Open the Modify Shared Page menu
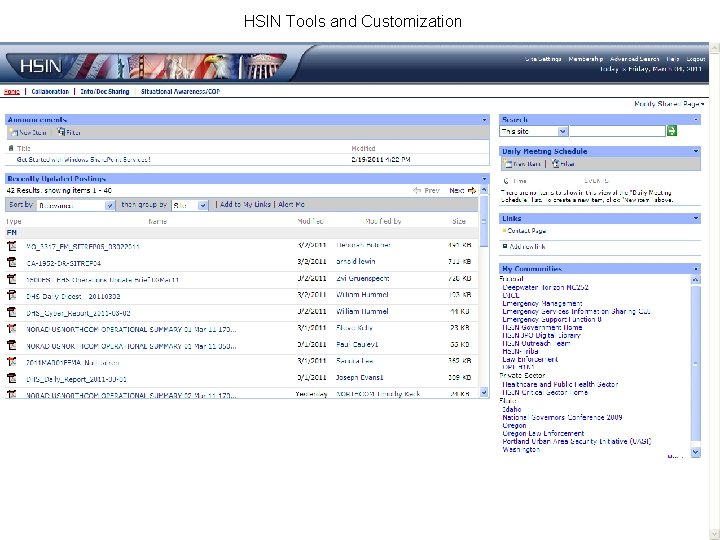The image size is (720, 540). [x=669, y=104]
